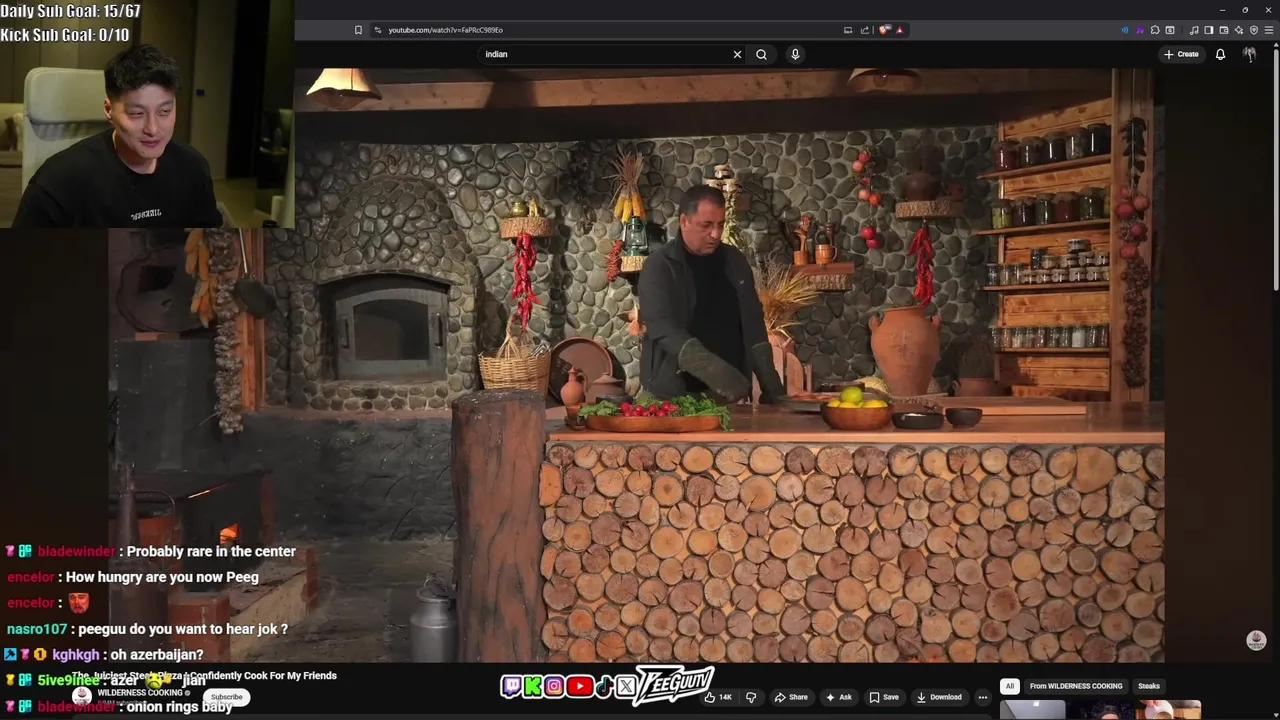Bookmark this page with the bookmark icon

[358, 30]
